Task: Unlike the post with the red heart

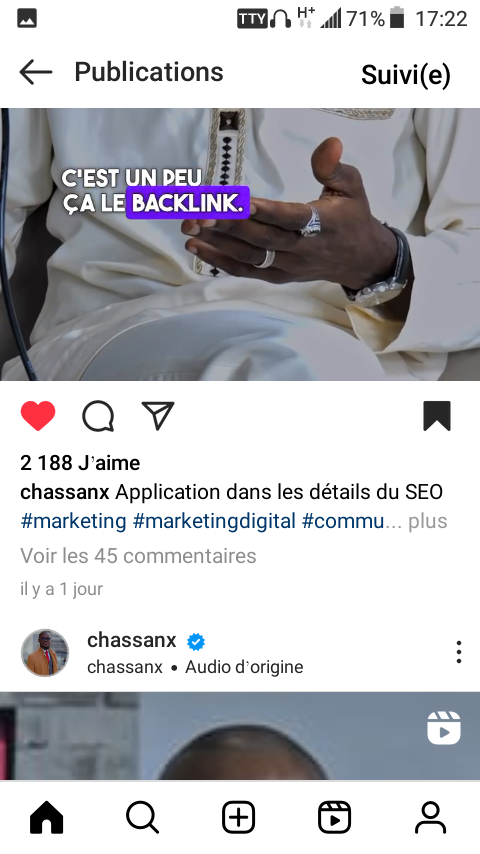Action: (38, 416)
